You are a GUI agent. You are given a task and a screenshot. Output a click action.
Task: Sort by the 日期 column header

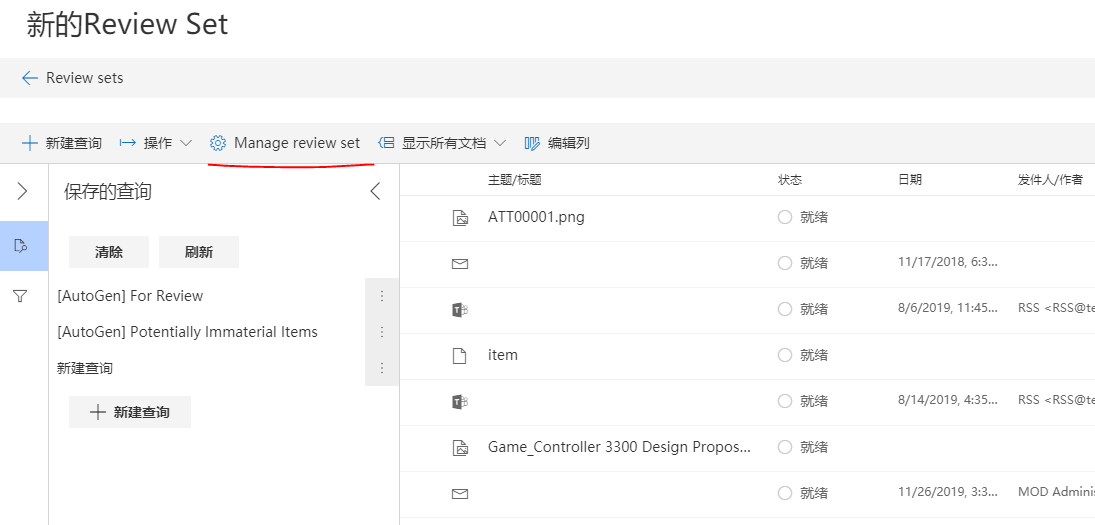pos(910,180)
